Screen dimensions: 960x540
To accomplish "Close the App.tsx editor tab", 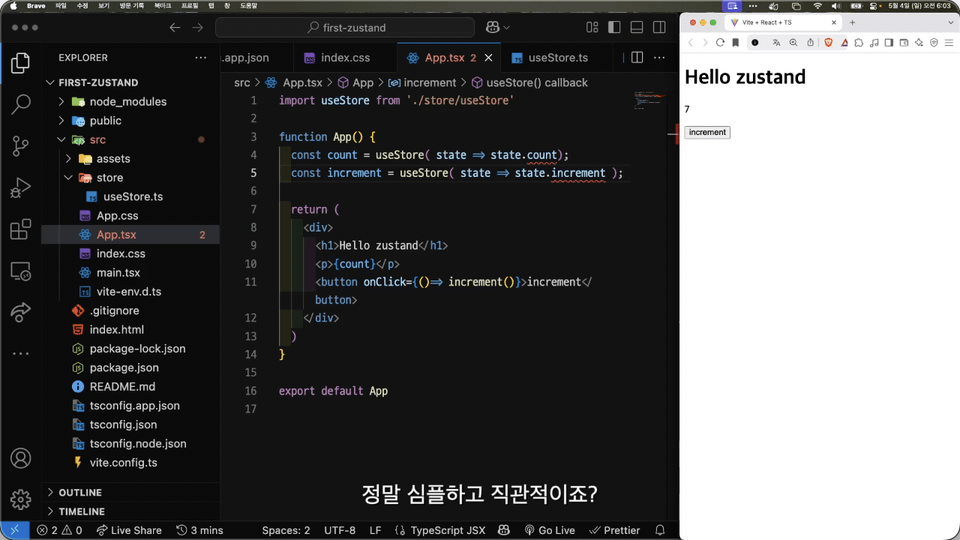I will click(x=489, y=58).
